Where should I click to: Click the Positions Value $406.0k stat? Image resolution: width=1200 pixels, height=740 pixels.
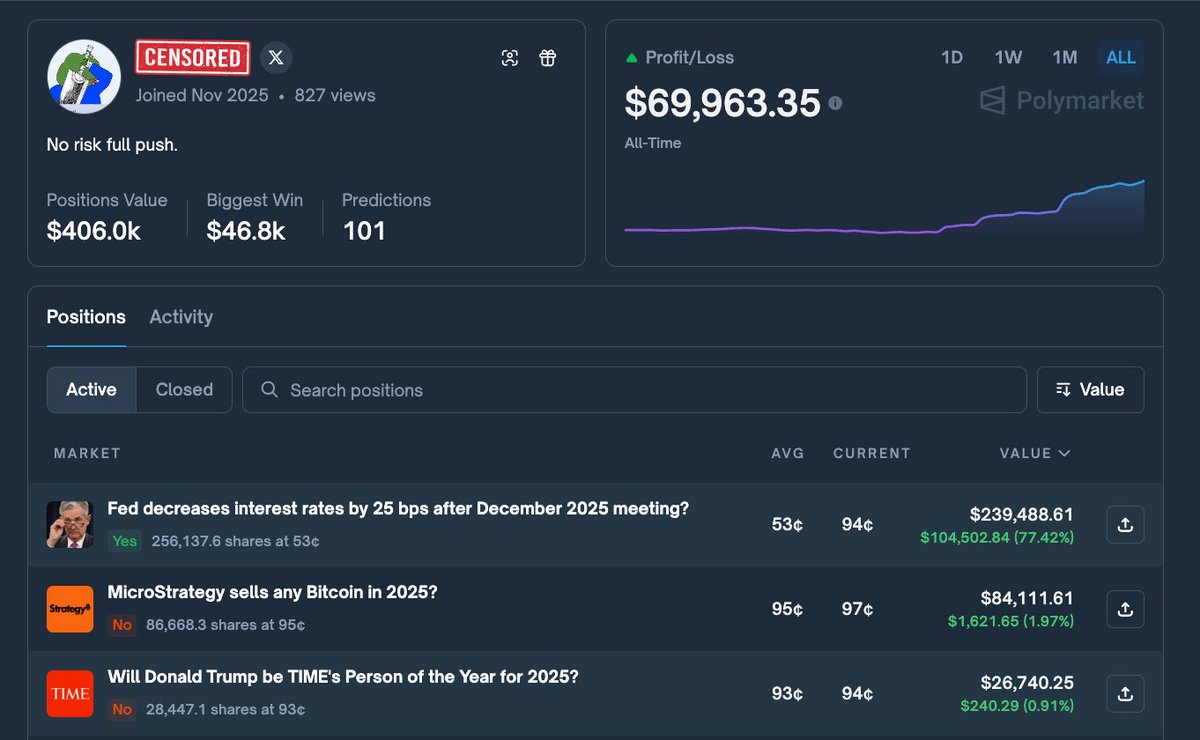pyautogui.click(x=107, y=216)
